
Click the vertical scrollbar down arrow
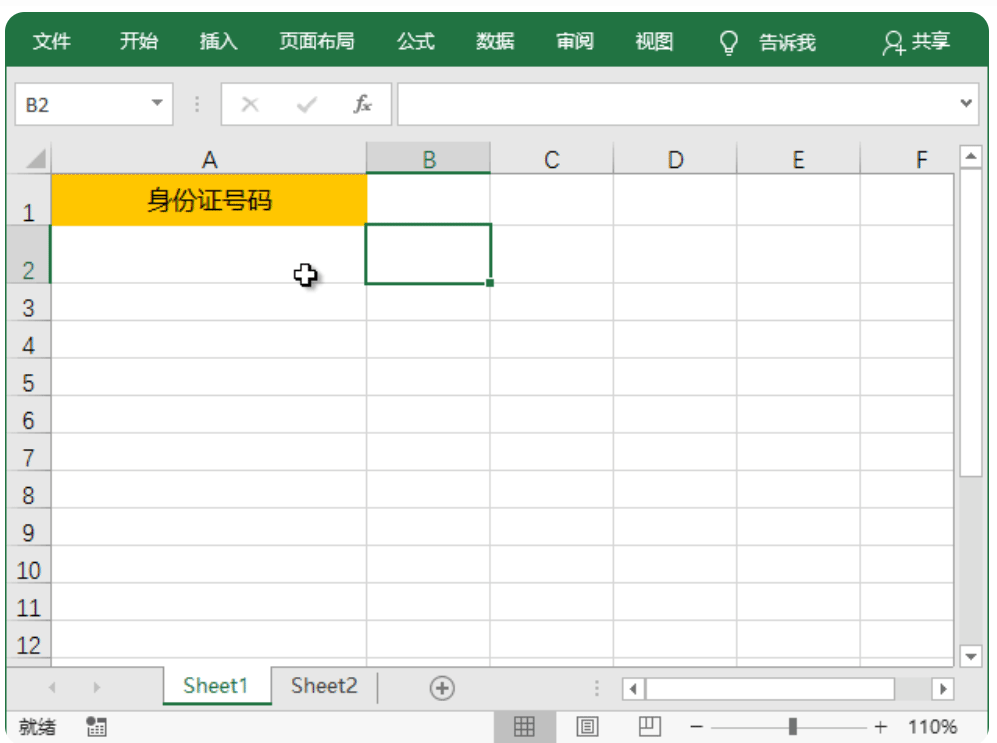(971, 656)
